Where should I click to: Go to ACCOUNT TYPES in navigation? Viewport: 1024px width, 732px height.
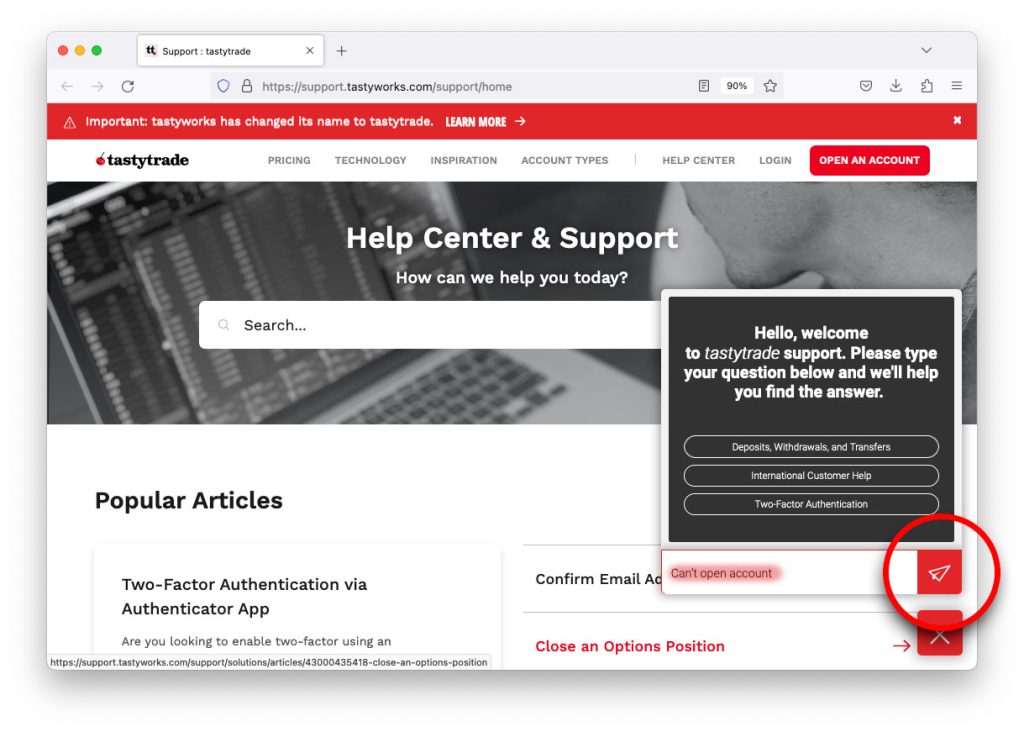pos(564,161)
